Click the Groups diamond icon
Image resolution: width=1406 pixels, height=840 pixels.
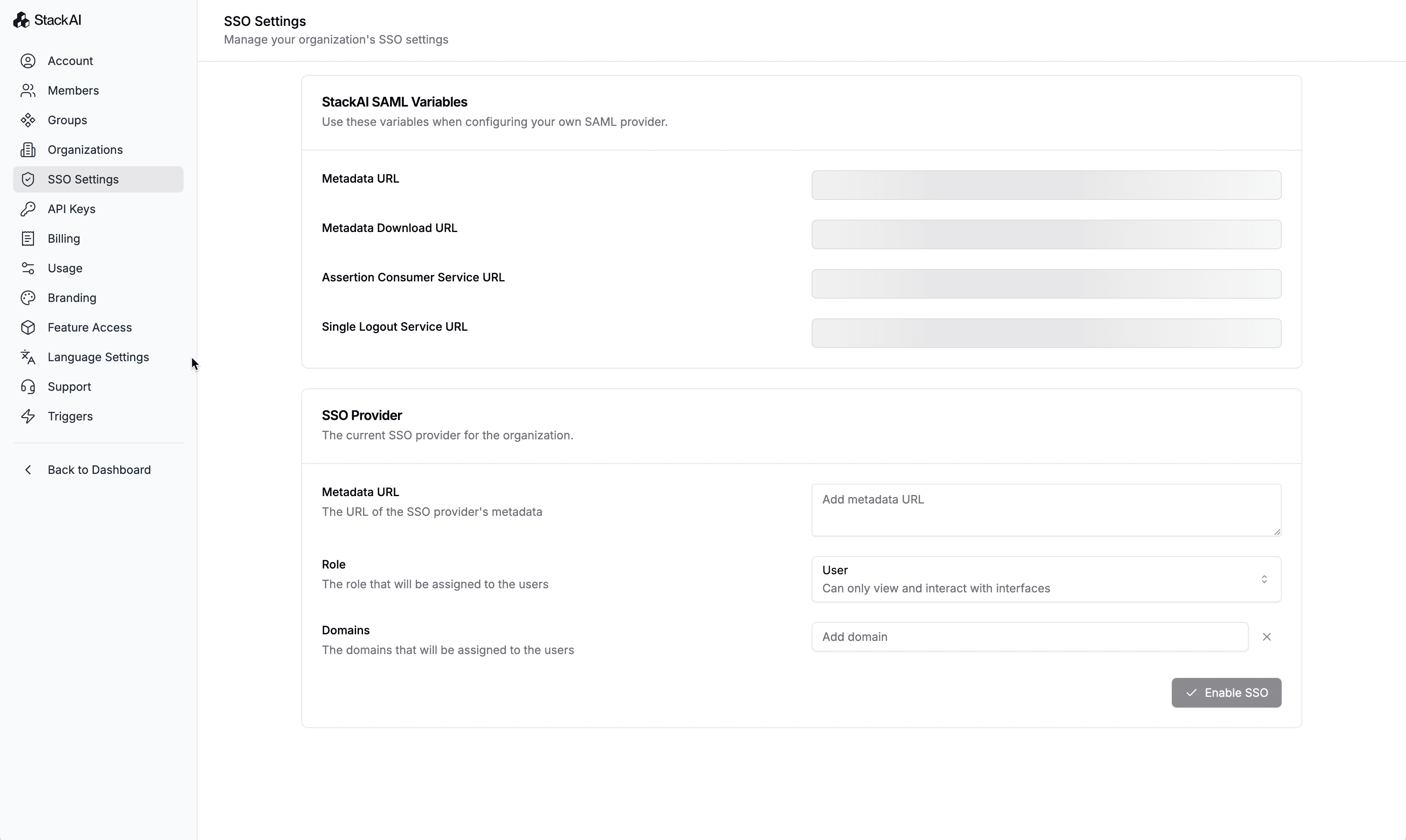28,120
